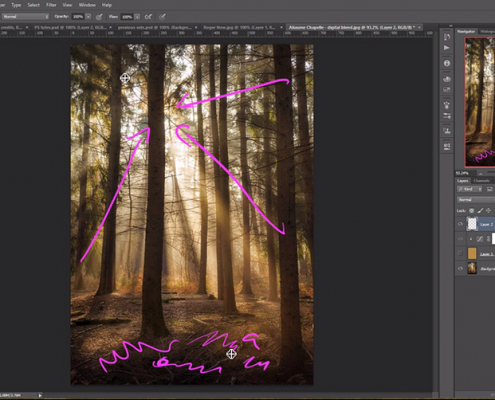The height and width of the screenshot is (400, 495).
Task: Open the View menu
Action: (x=67, y=5)
